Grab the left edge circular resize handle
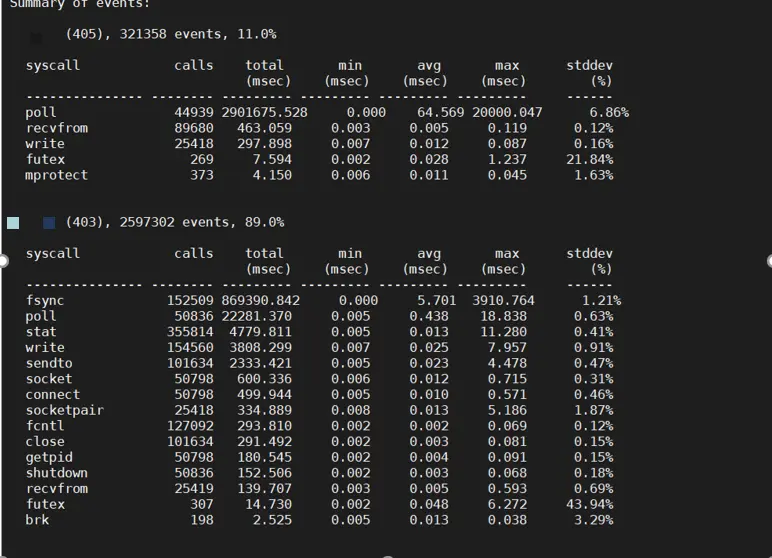The height and width of the screenshot is (558, 772). pyautogui.click(x=3, y=261)
